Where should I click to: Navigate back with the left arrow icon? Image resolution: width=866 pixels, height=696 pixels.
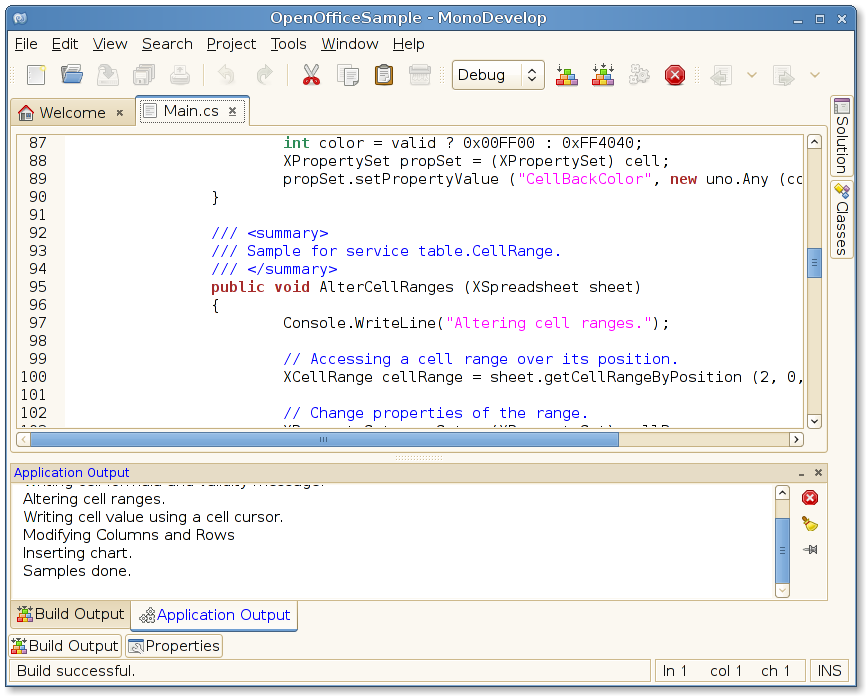click(x=721, y=76)
